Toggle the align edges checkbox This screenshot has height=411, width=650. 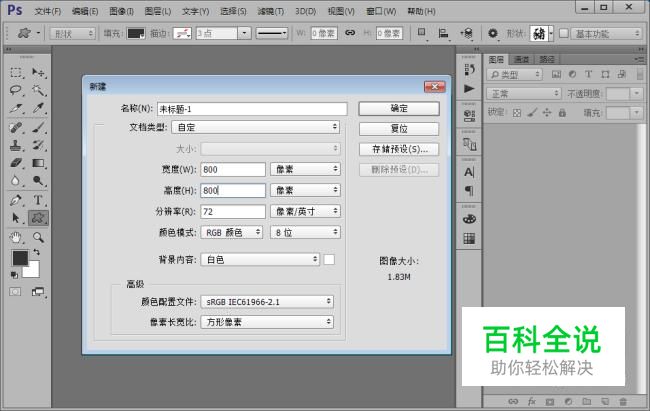[x=563, y=33]
